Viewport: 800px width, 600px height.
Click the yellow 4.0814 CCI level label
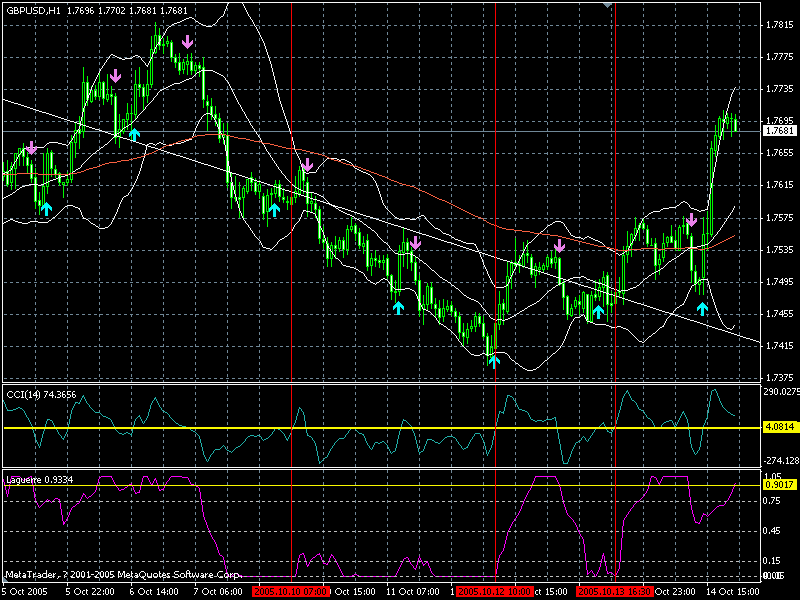(x=780, y=427)
